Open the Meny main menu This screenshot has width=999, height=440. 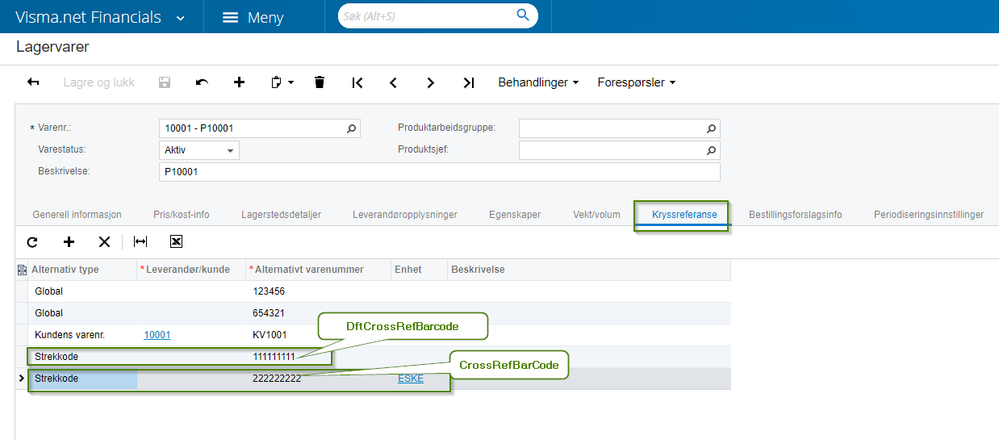tap(253, 17)
